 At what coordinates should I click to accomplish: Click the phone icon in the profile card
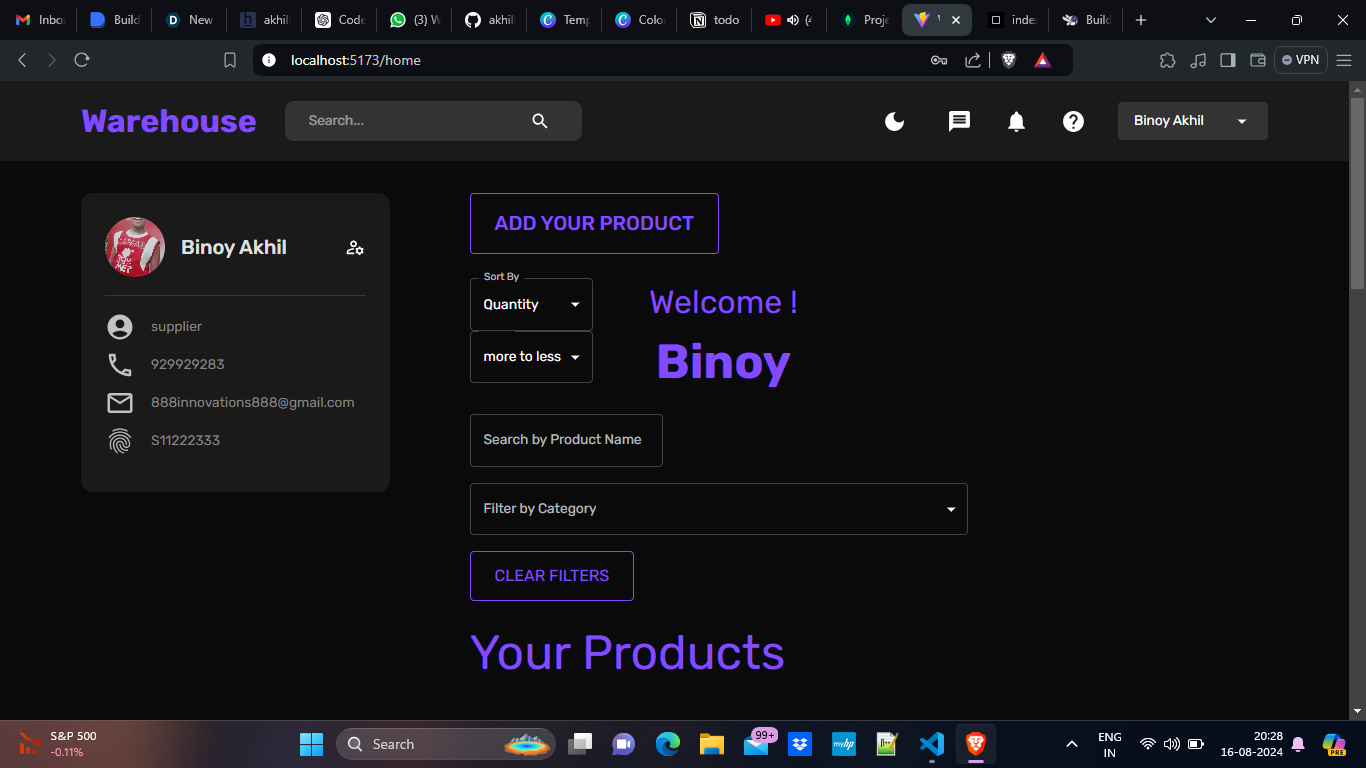pyautogui.click(x=120, y=364)
